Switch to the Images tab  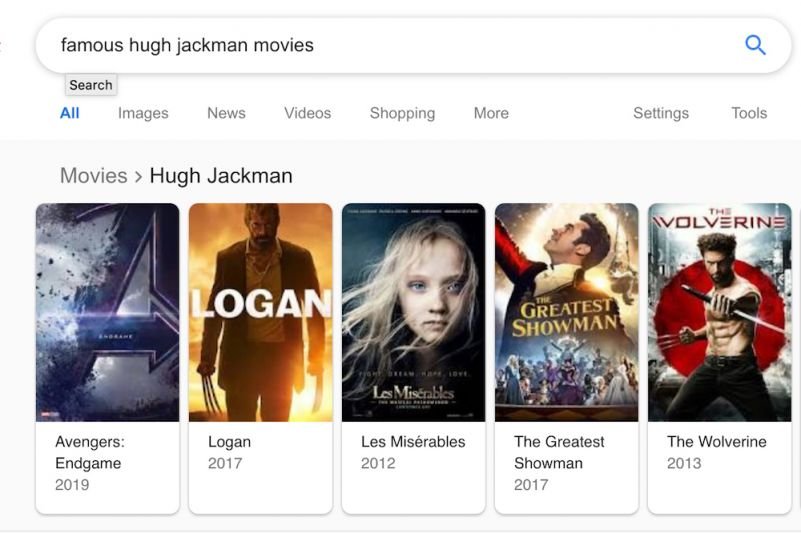[x=143, y=113]
